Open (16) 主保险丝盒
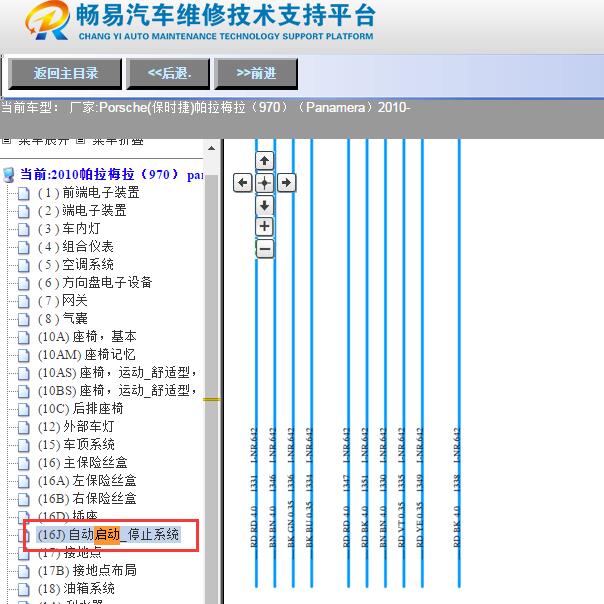 click(82, 463)
